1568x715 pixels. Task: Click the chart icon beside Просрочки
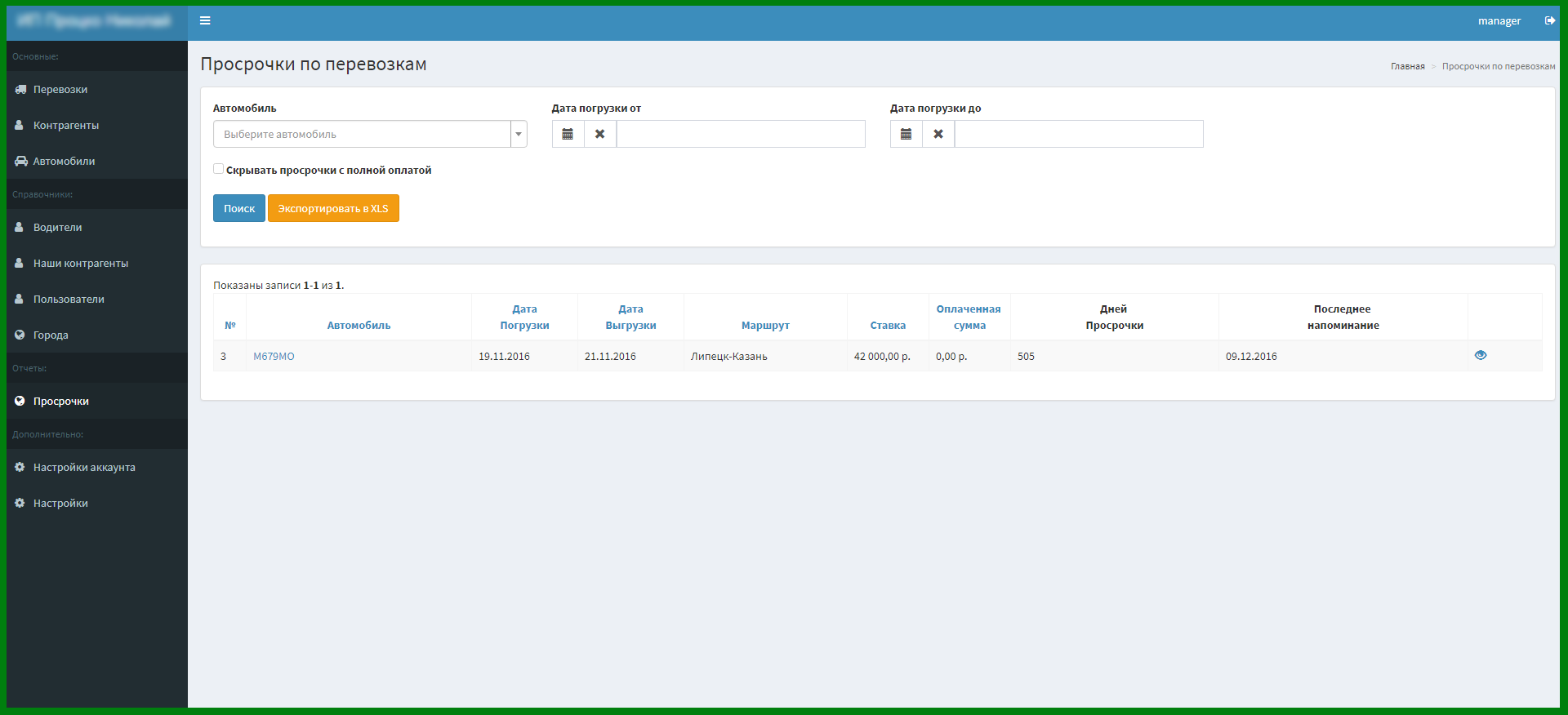[x=20, y=401]
